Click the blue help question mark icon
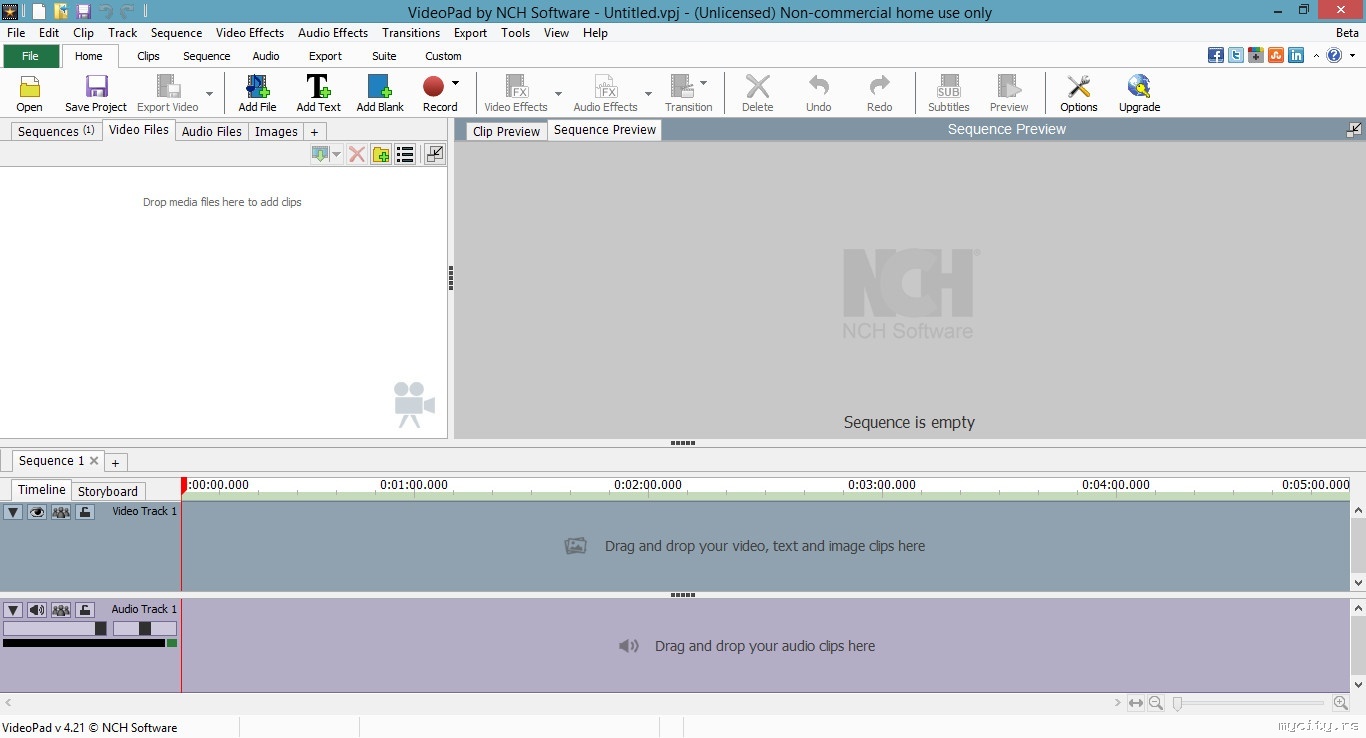The image size is (1366, 738). (1334, 56)
